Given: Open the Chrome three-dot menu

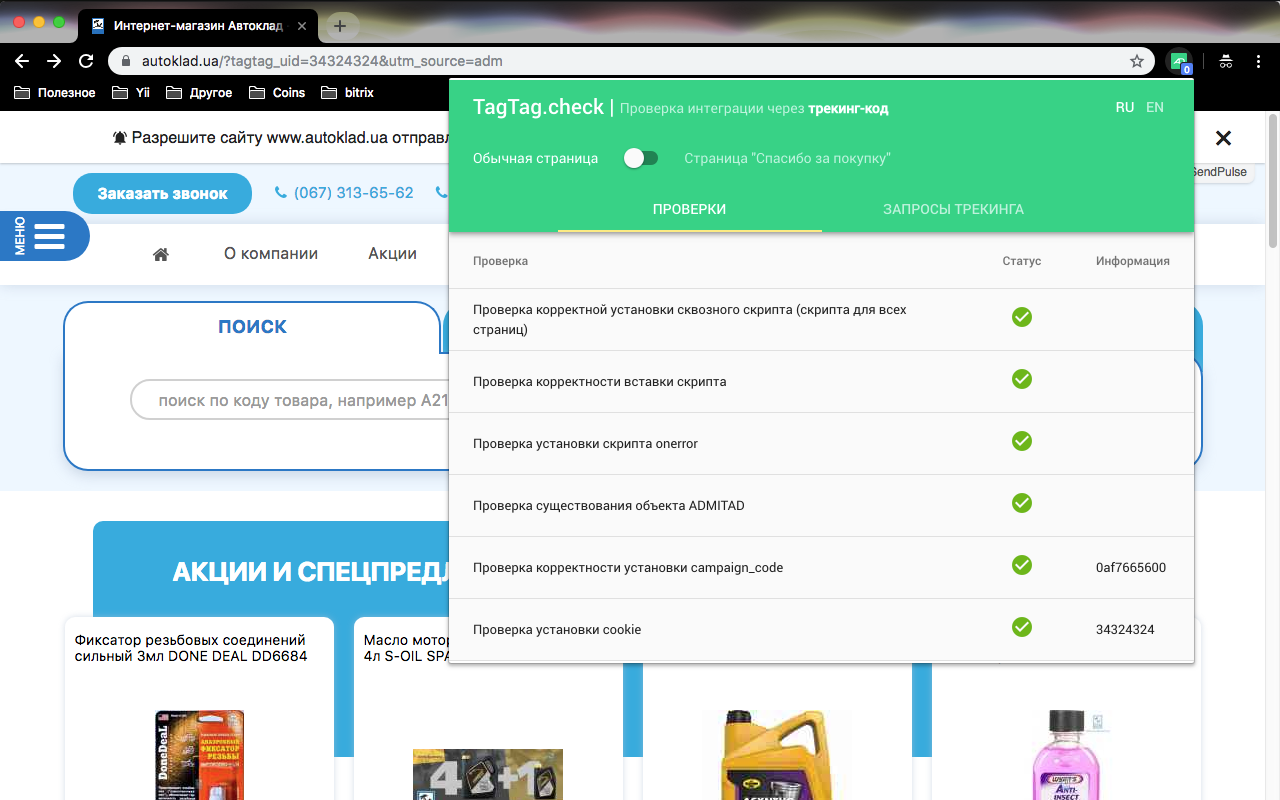Looking at the screenshot, I should (1258, 61).
